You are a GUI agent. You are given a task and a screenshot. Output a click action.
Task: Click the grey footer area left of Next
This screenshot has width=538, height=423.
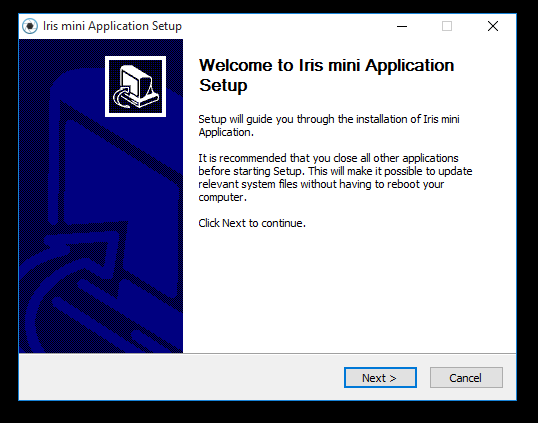[x=181, y=377]
